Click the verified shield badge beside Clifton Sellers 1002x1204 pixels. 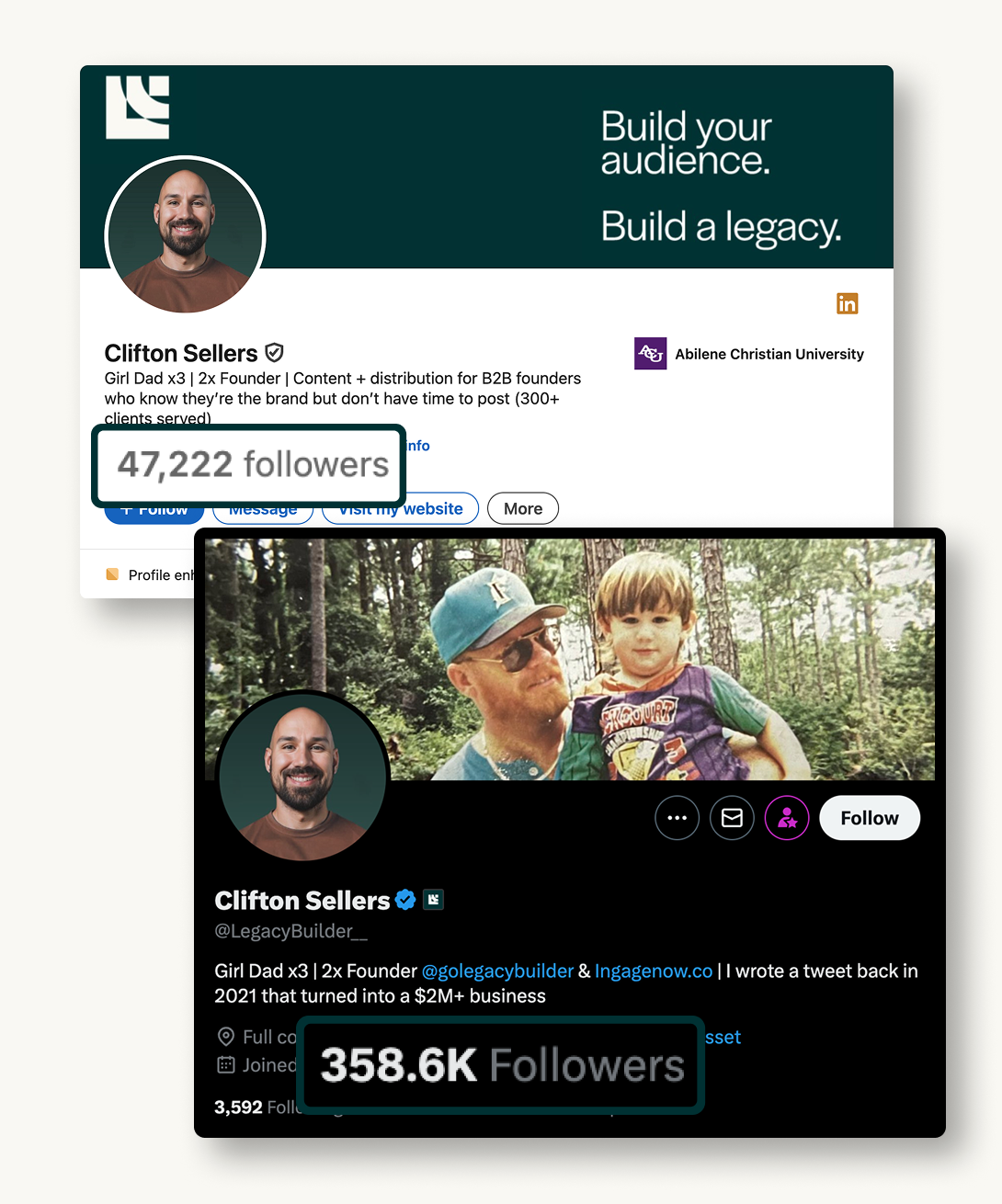point(274,353)
